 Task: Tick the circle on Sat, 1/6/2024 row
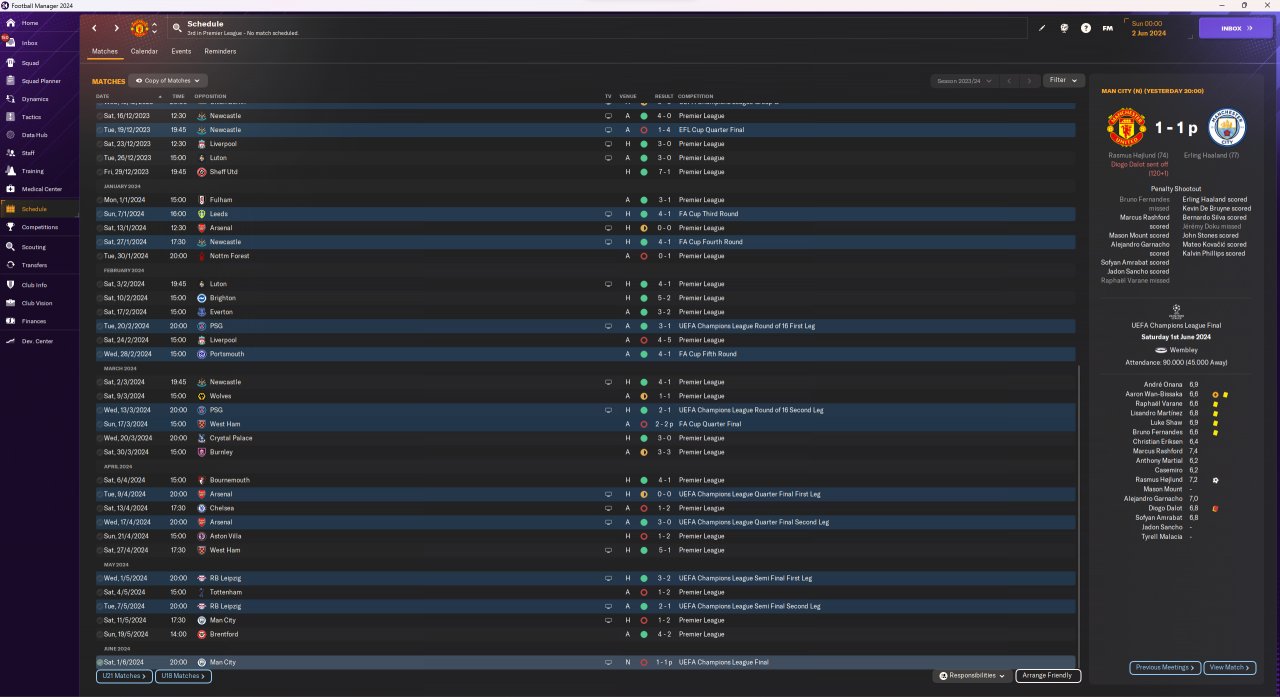click(x=100, y=662)
